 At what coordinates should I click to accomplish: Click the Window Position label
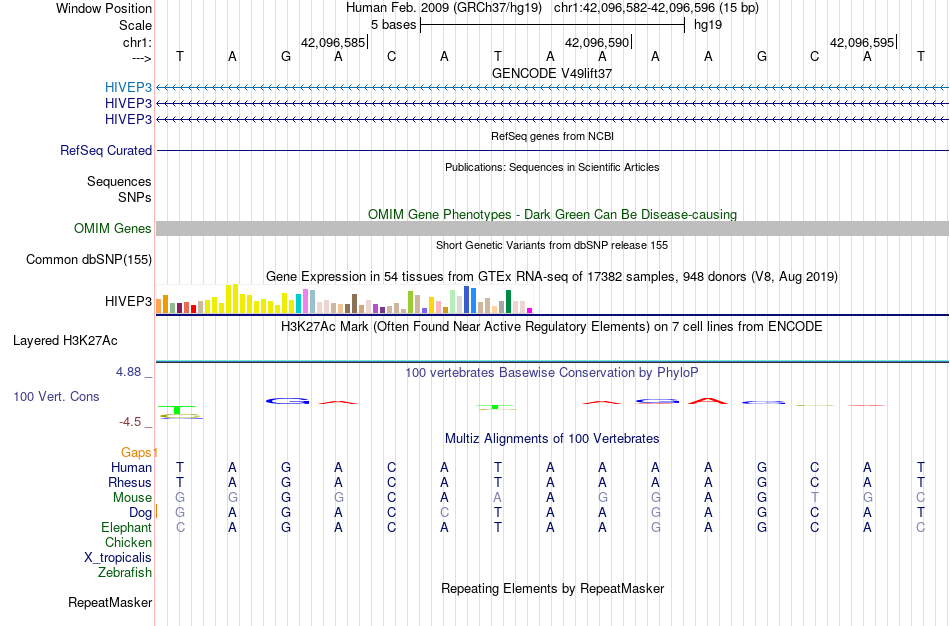pos(104,8)
